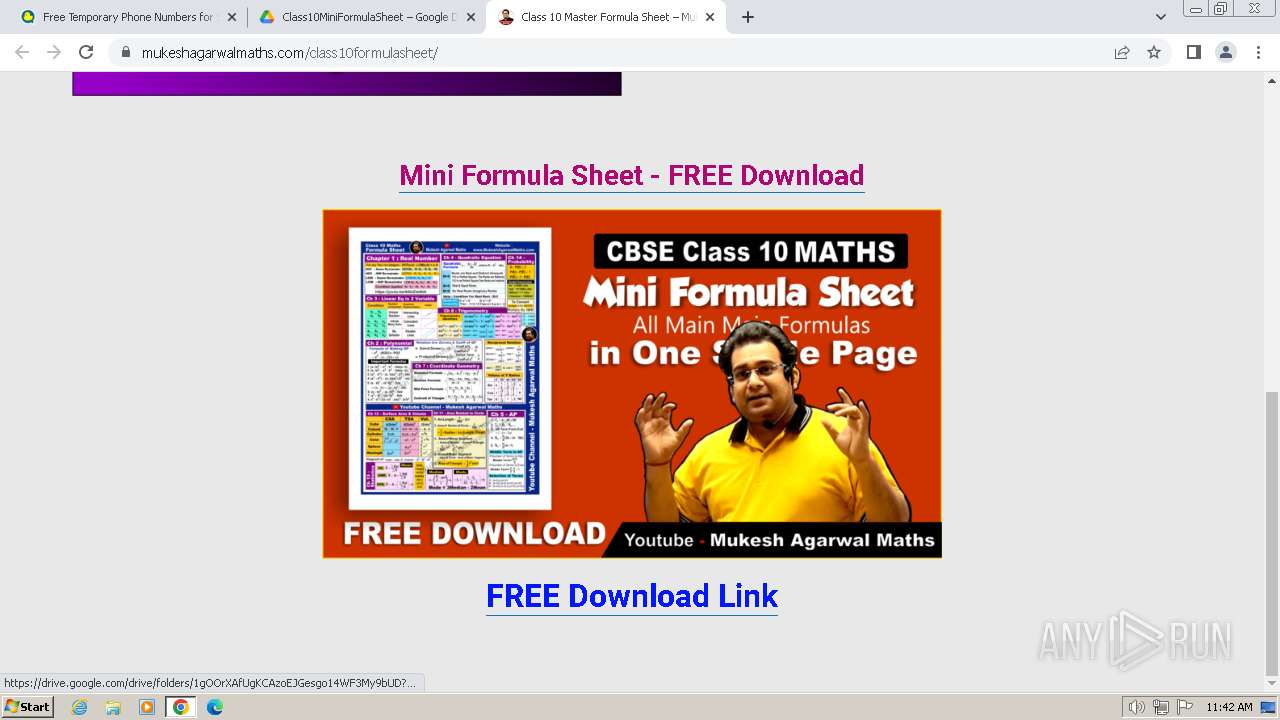Open Chrome three-dot menu
This screenshot has height=720, width=1280.
[x=1258, y=52]
